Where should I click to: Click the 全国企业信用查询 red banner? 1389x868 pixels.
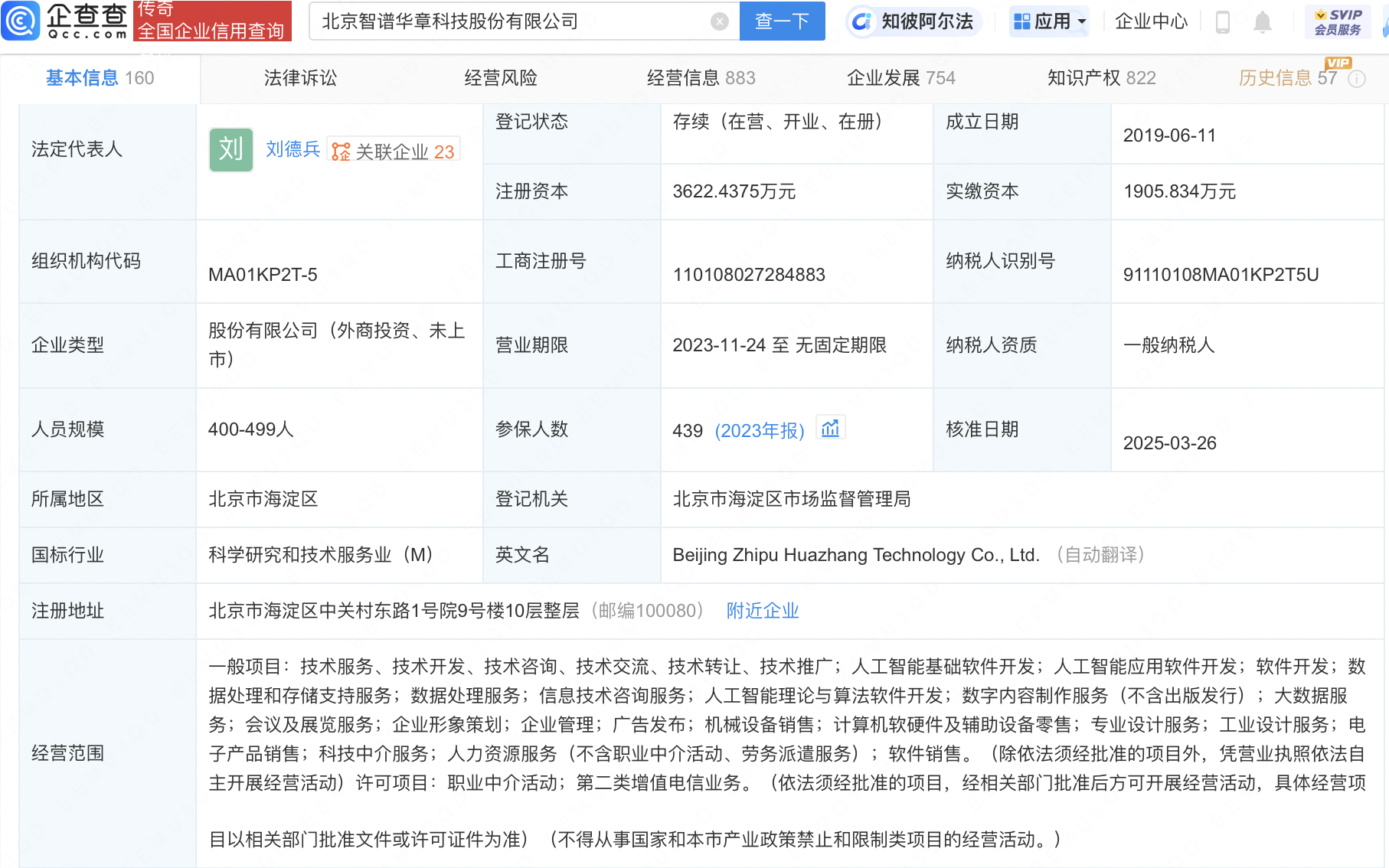tap(212, 21)
